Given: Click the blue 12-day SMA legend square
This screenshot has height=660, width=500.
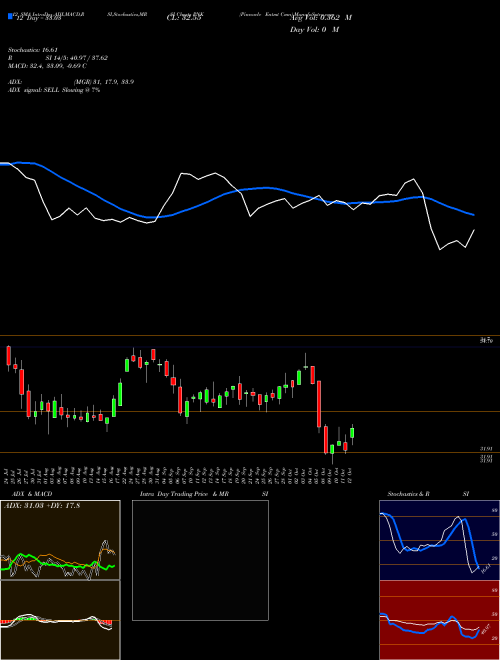Looking at the screenshot, I should [x=10, y=17].
